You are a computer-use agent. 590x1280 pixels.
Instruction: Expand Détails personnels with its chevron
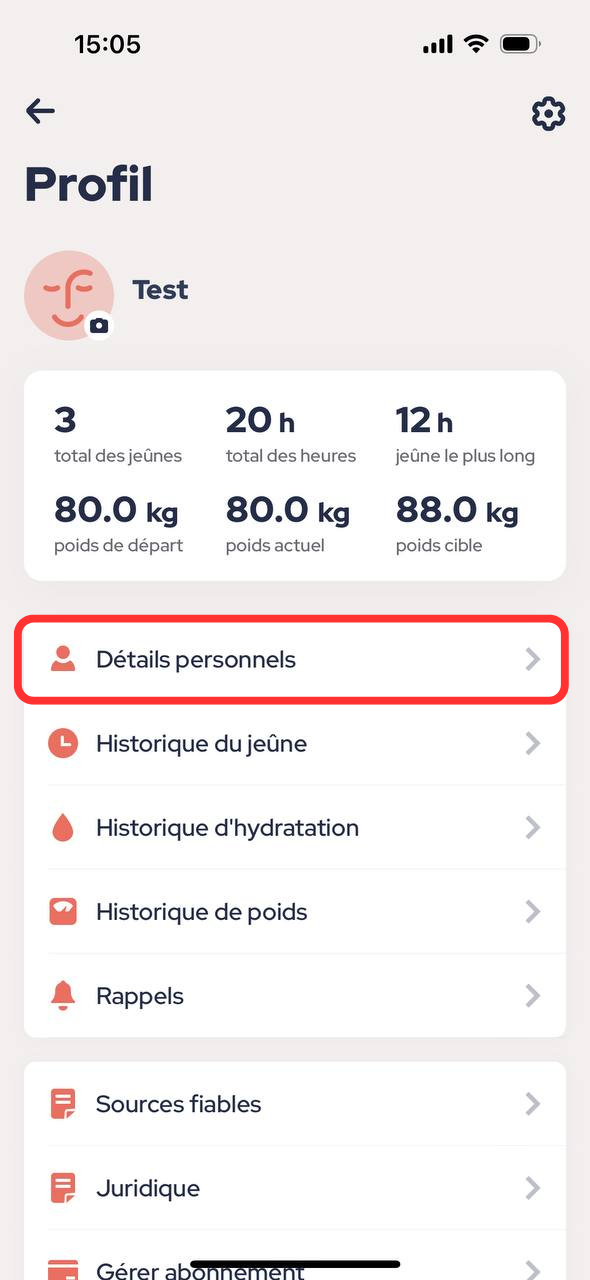(x=533, y=659)
